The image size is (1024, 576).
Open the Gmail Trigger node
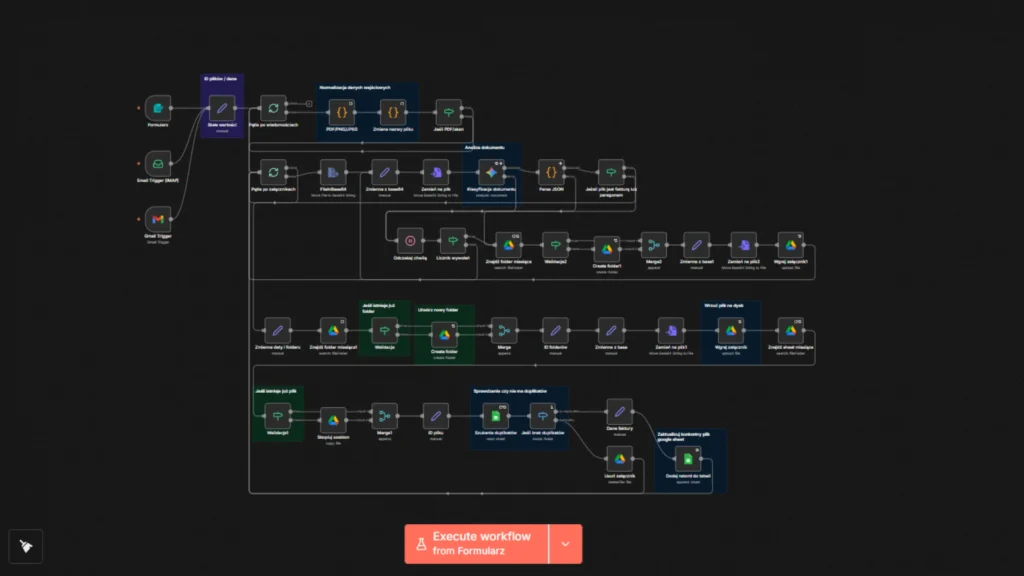click(157, 219)
